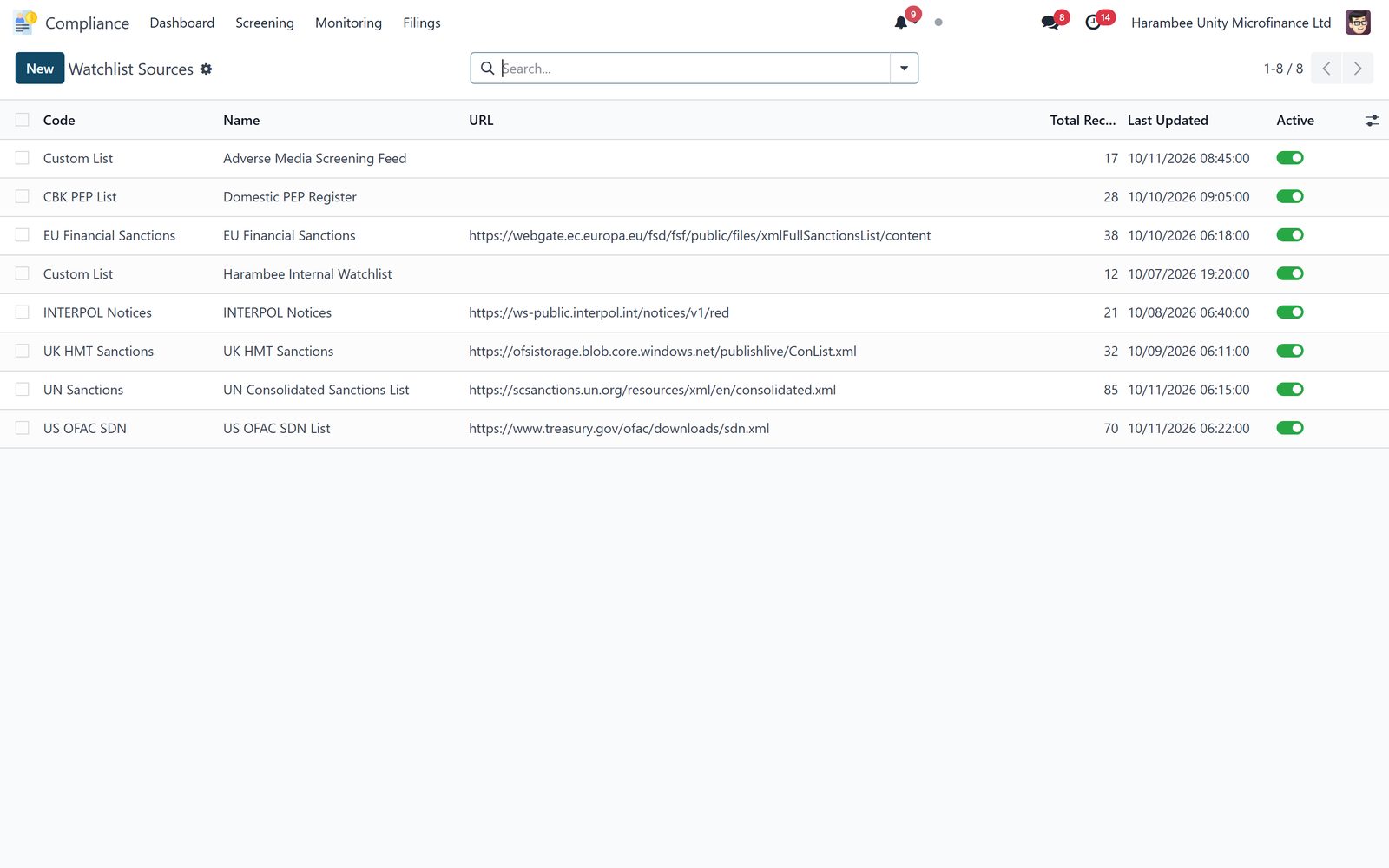Open the Filings menu
Screen dimensions: 1389x868
[x=422, y=23]
